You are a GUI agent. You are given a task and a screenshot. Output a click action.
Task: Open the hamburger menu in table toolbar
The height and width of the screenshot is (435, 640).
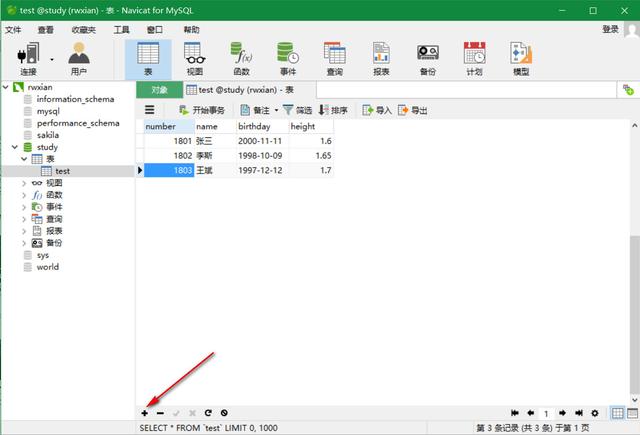[150, 110]
